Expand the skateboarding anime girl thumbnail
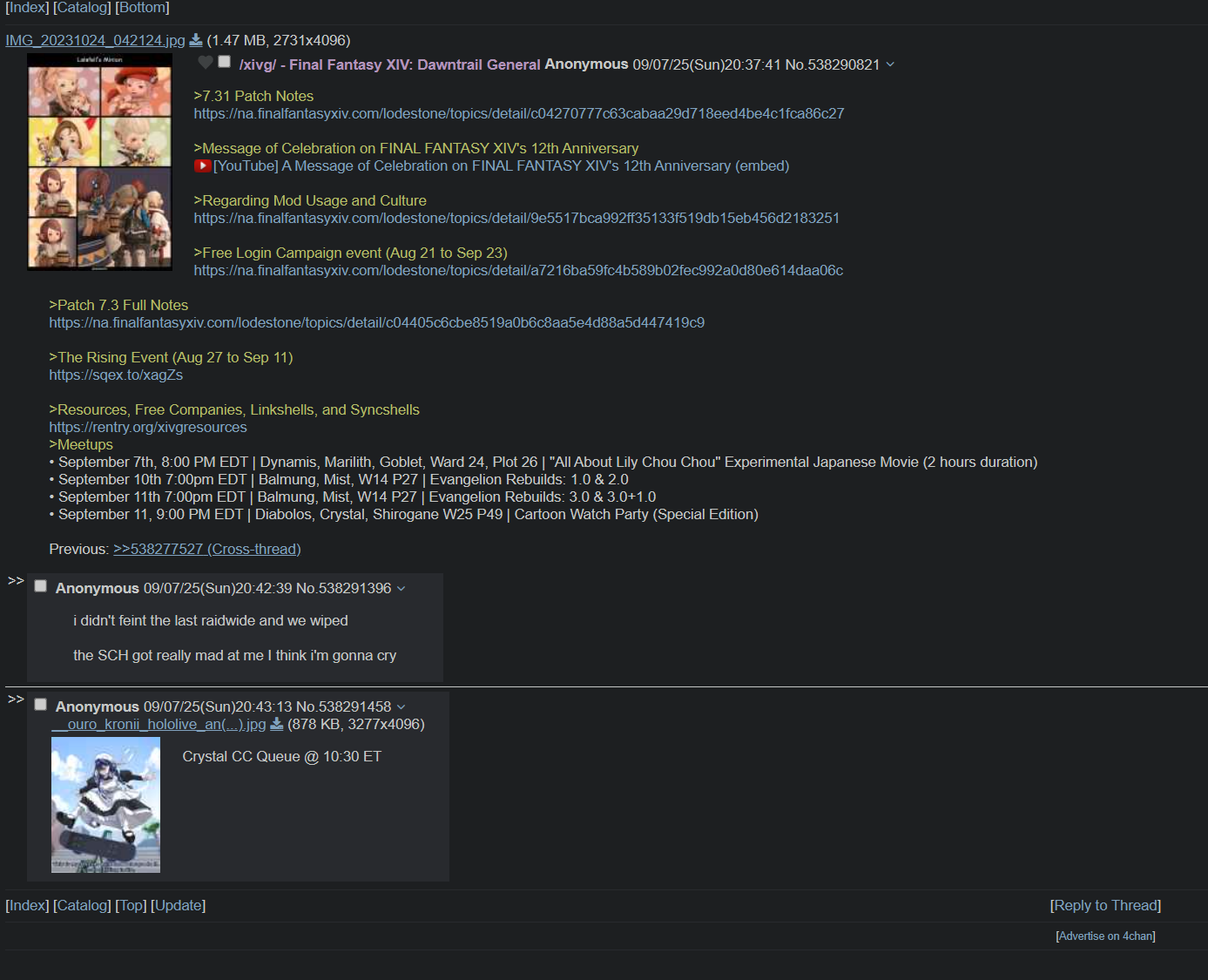 [x=105, y=805]
